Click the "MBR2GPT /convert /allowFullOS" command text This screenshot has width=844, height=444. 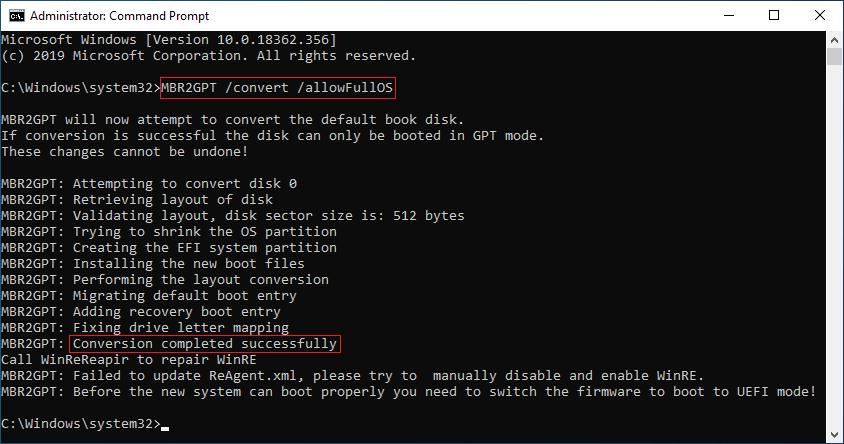[x=278, y=88]
